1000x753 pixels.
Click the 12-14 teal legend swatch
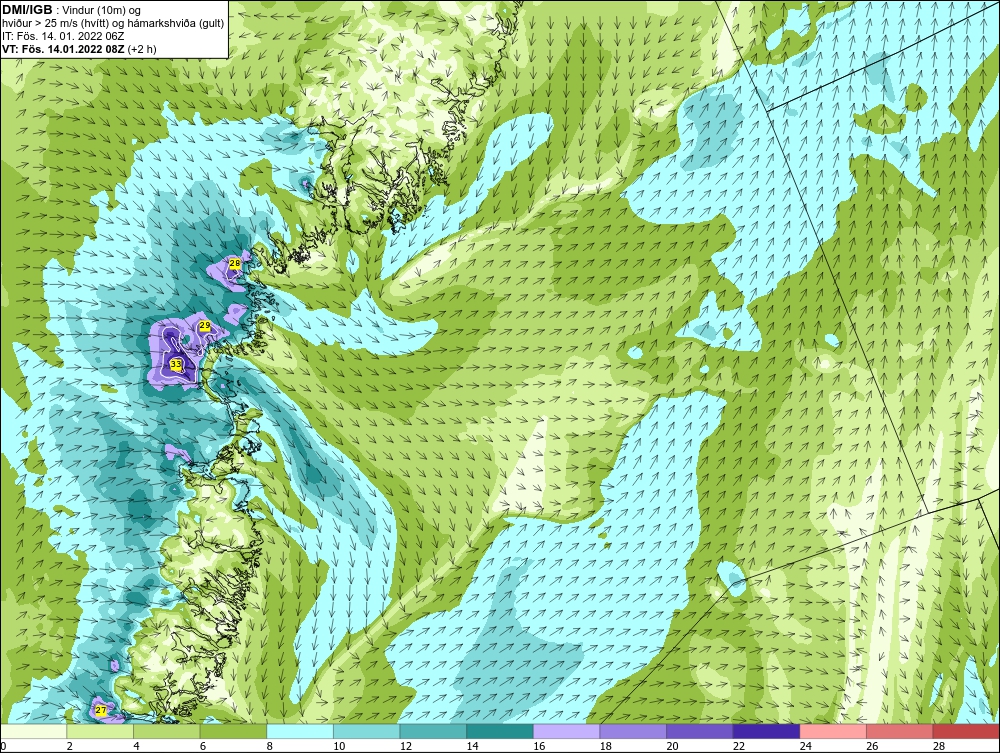(x=433, y=731)
